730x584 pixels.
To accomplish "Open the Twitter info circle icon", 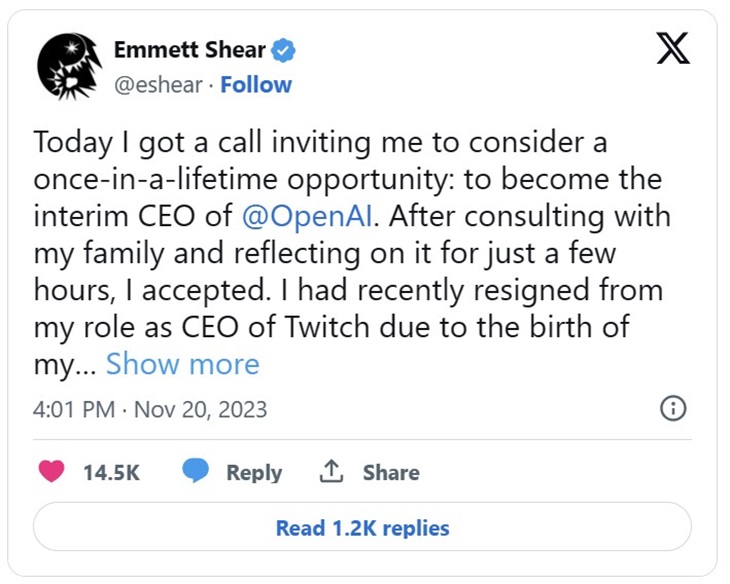I will (x=674, y=408).
